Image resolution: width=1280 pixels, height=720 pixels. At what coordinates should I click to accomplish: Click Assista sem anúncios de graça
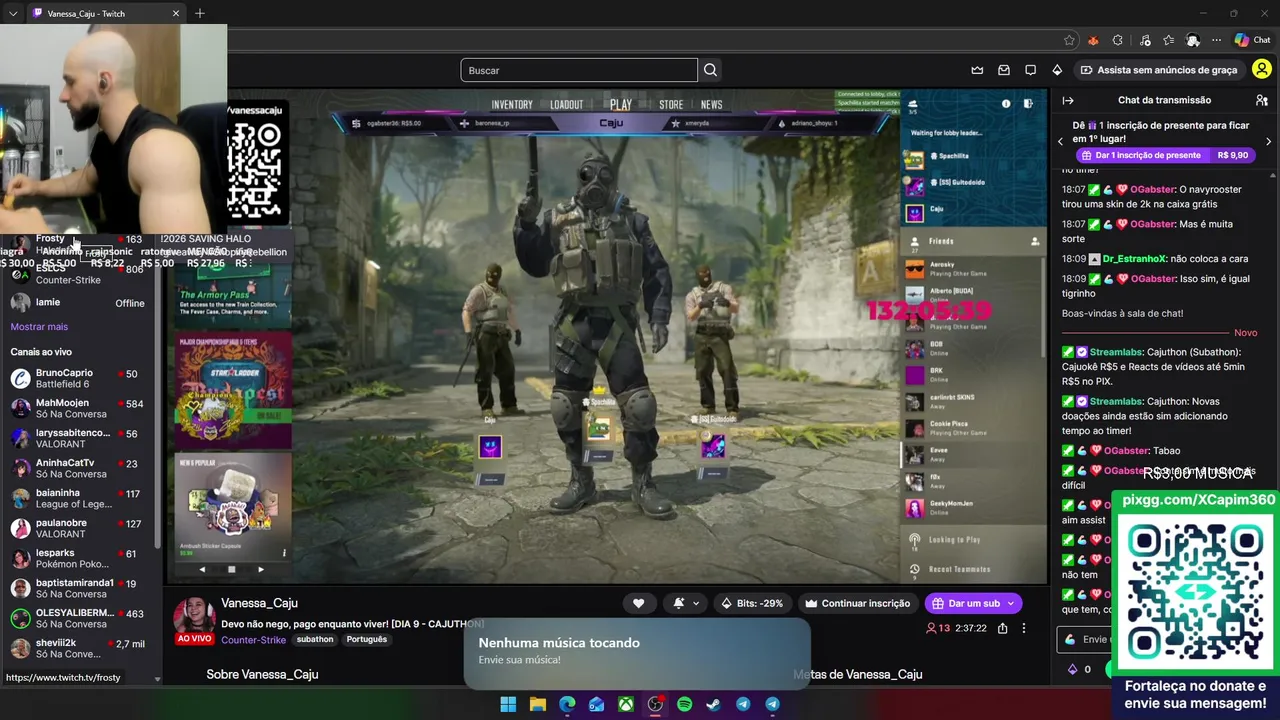(x=1158, y=70)
